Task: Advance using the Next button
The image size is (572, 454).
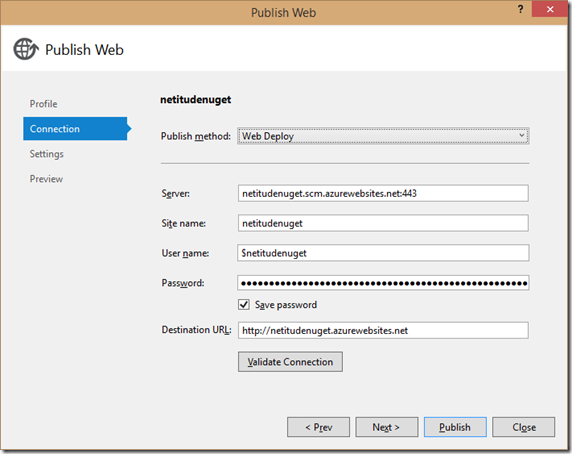Action: [x=387, y=427]
